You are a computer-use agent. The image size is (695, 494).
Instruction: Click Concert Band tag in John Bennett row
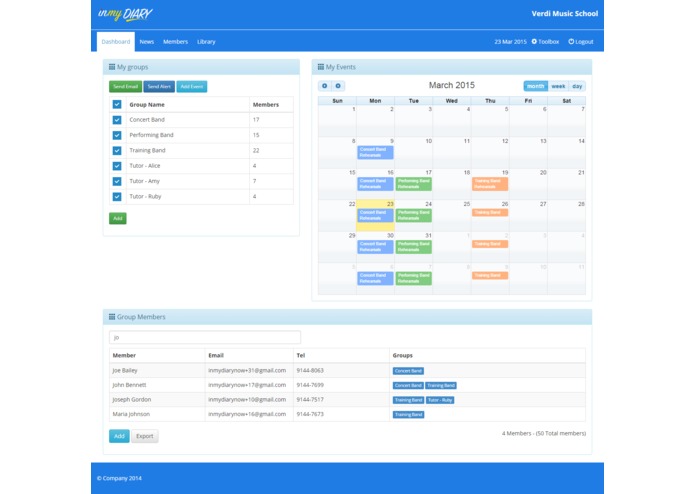click(408, 385)
